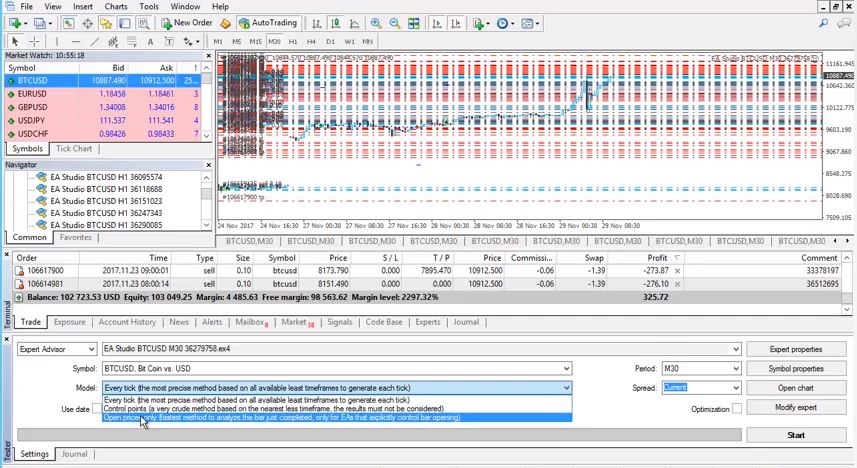Toggle the Use date checkbox
The image size is (857, 468).
[x=97, y=409]
